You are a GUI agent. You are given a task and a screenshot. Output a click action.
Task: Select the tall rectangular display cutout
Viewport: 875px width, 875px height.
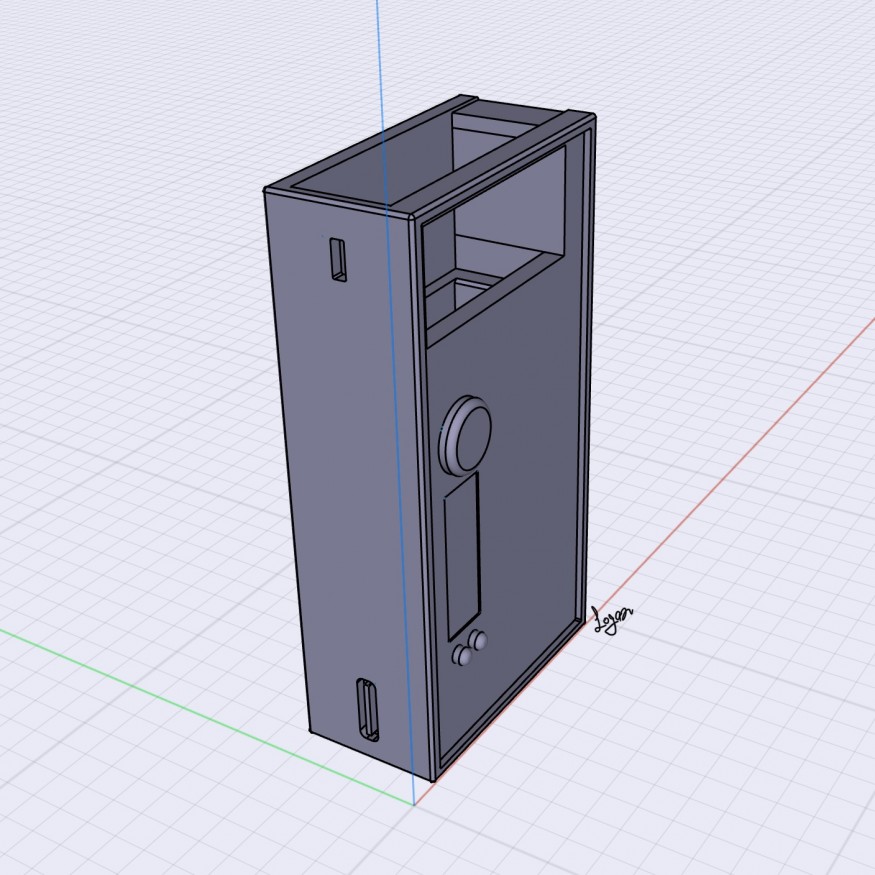click(x=462, y=550)
